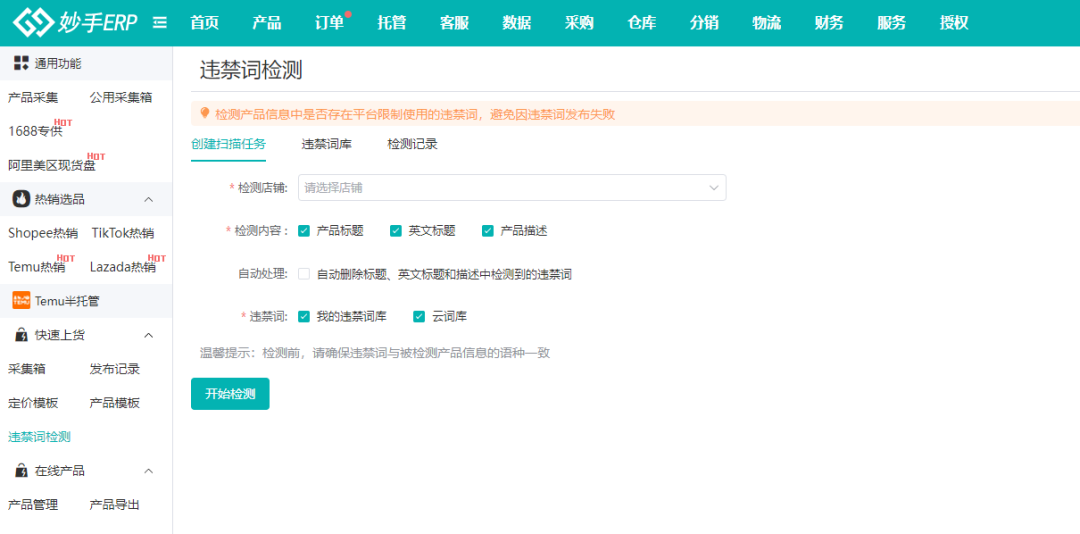Open 发布记录 sidebar link
The height and width of the screenshot is (534, 1080).
point(115,369)
